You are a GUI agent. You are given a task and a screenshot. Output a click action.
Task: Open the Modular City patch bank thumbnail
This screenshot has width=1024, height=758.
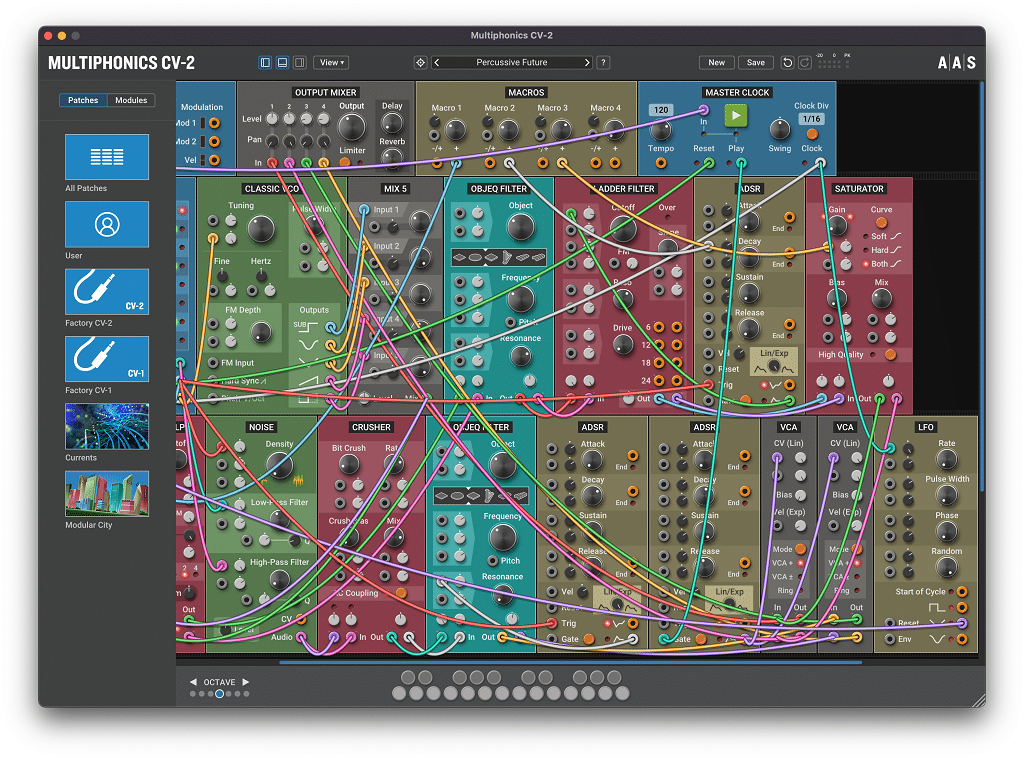(x=107, y=494)
